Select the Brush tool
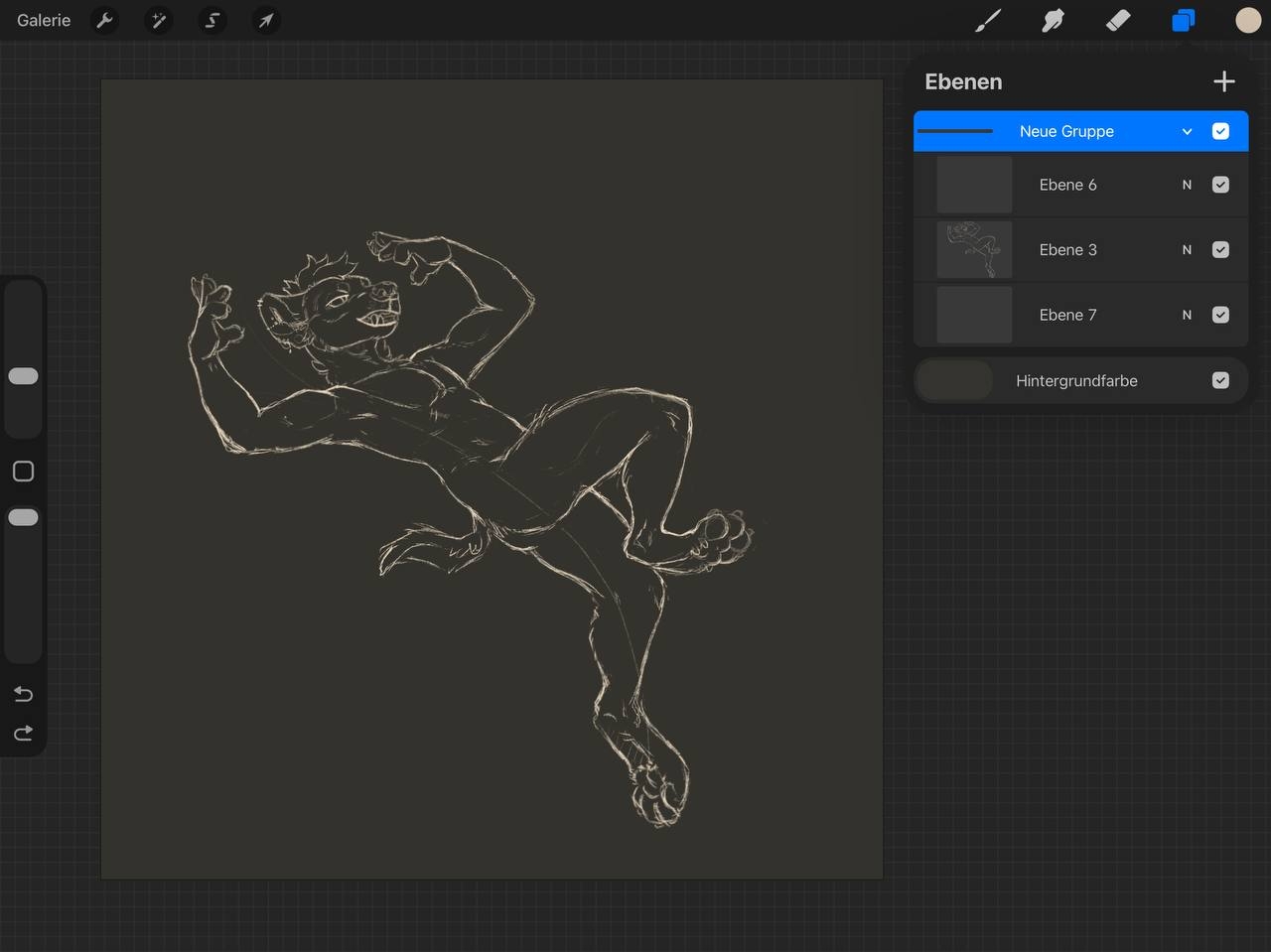This screenshot has height=952, width=1271. (x=988, y=20)
